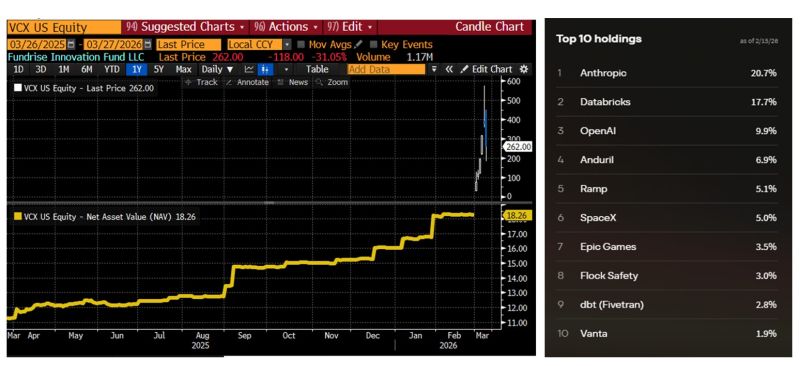Viewport: 800px width, 366px height.
Task: Expand the Edit menu
Action: (x=350, y=27)
